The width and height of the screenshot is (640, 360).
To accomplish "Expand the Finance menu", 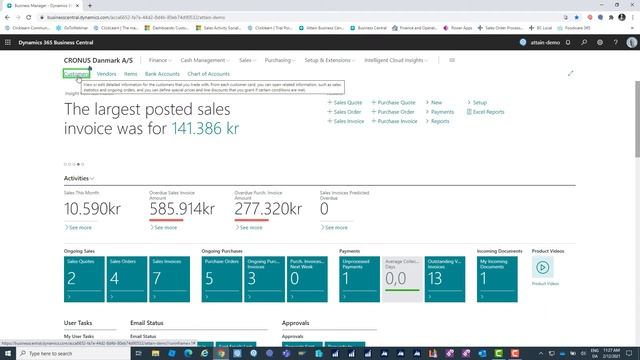I will [160, 60].
